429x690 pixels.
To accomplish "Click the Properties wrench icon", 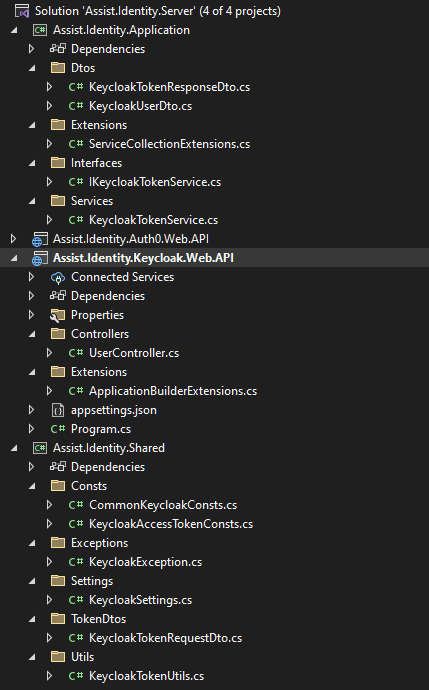I will click(x=58, y=315).
